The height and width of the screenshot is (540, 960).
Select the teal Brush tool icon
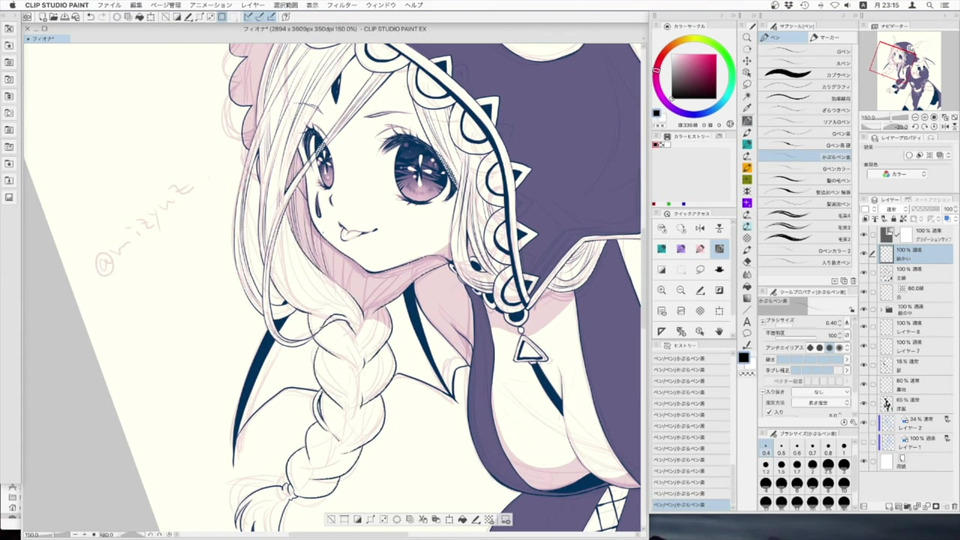747,144
